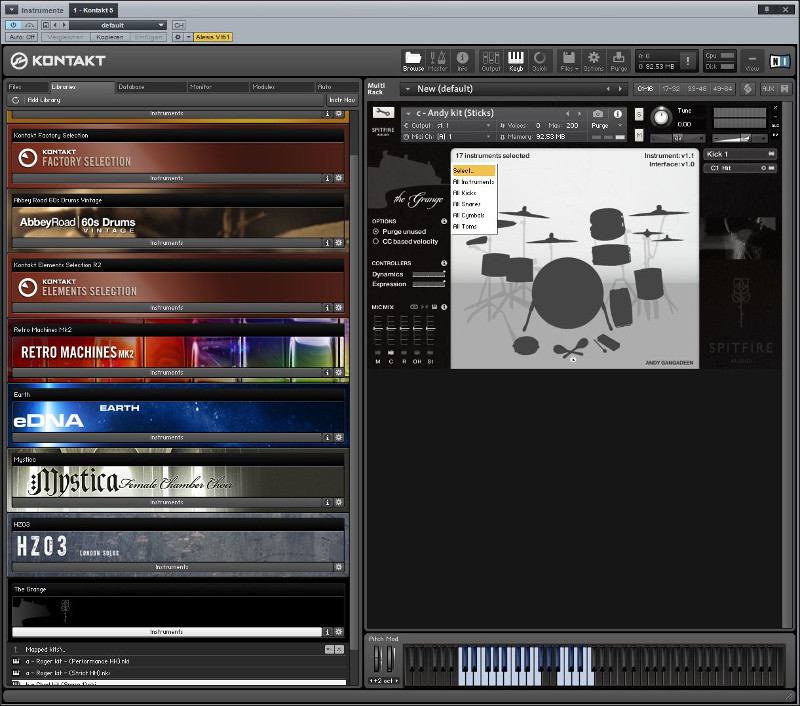Select the bass drum on the kit

[x=567, y=292]
